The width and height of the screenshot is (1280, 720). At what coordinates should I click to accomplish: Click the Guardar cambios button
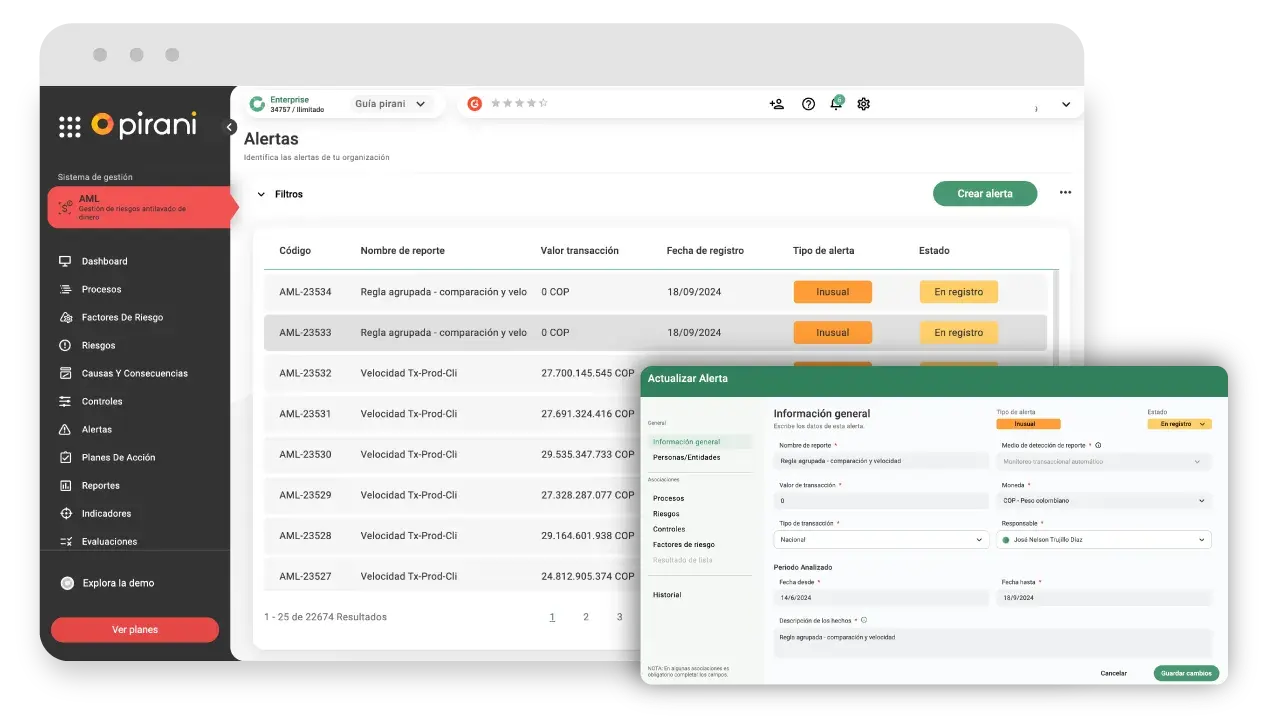tap(1186, 673)
